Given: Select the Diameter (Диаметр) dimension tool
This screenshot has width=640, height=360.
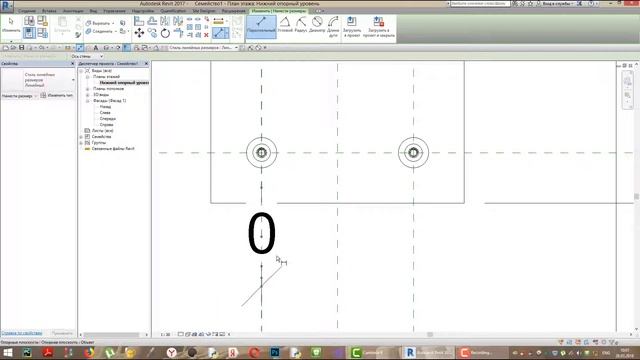Looking at the screenshot, I should click(x=317, y=25).
